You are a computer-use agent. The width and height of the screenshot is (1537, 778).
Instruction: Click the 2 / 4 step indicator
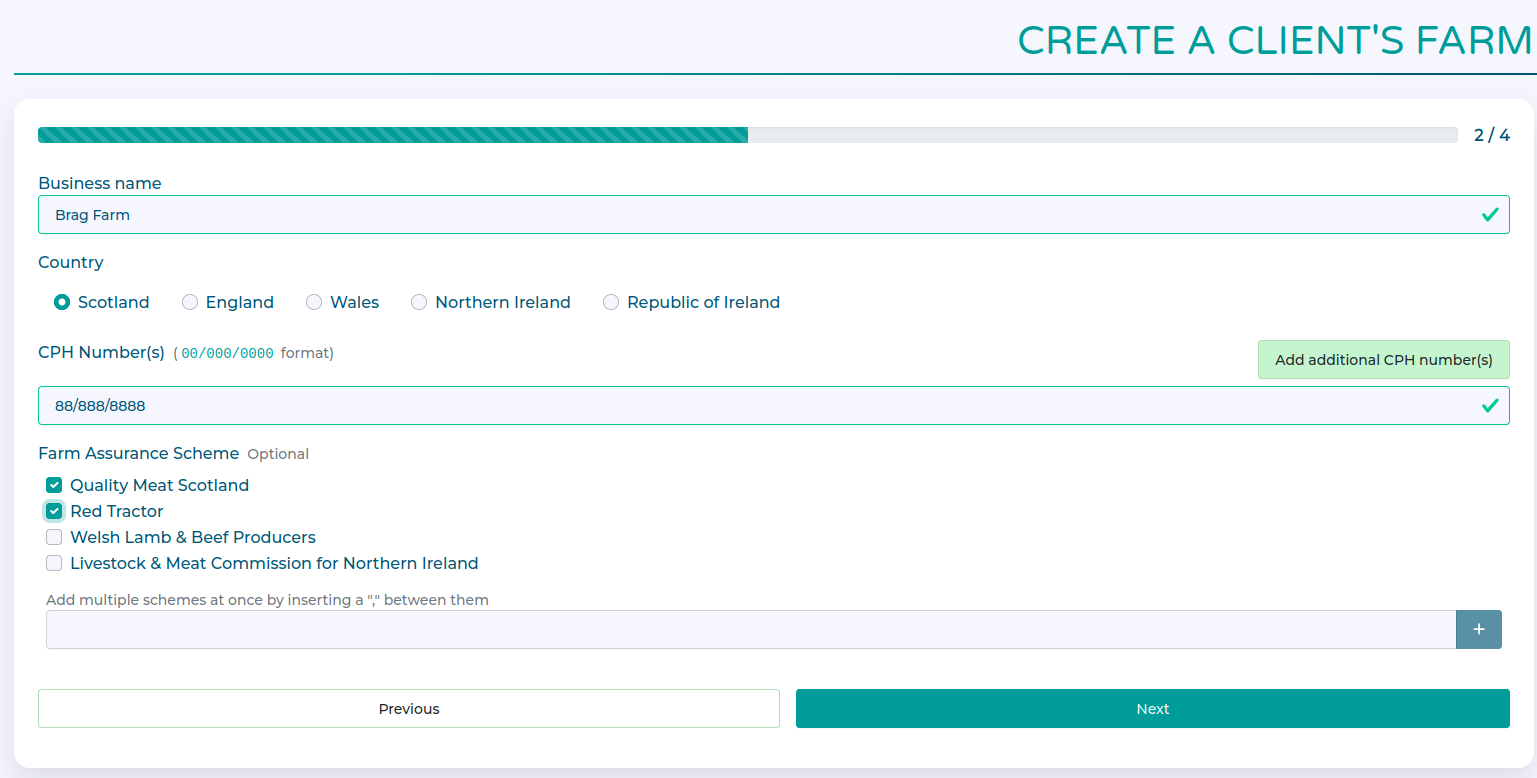click(x=1491, y=136)
